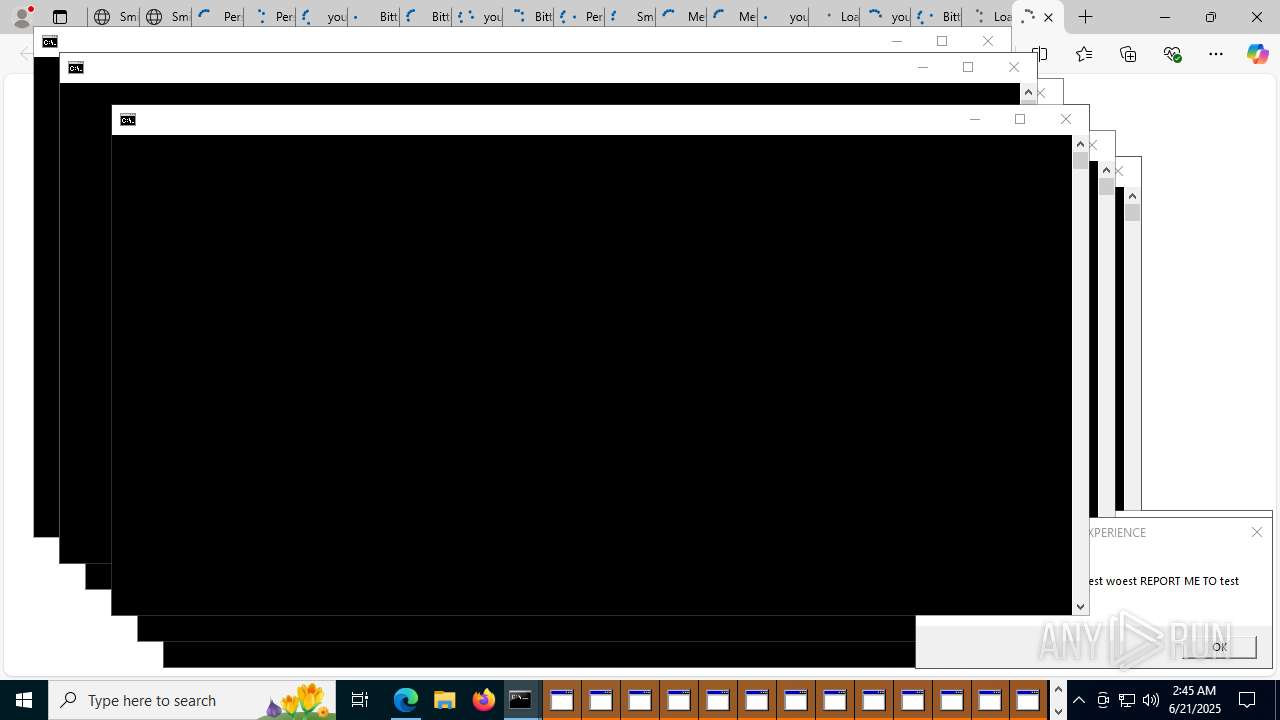1280x720 pixels.
Task: Open Microsoft Edge from taskbar
Action: (405, 700)
